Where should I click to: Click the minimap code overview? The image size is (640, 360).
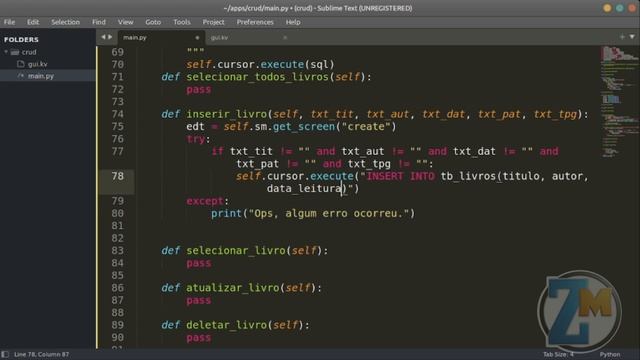tap(619, 102)
